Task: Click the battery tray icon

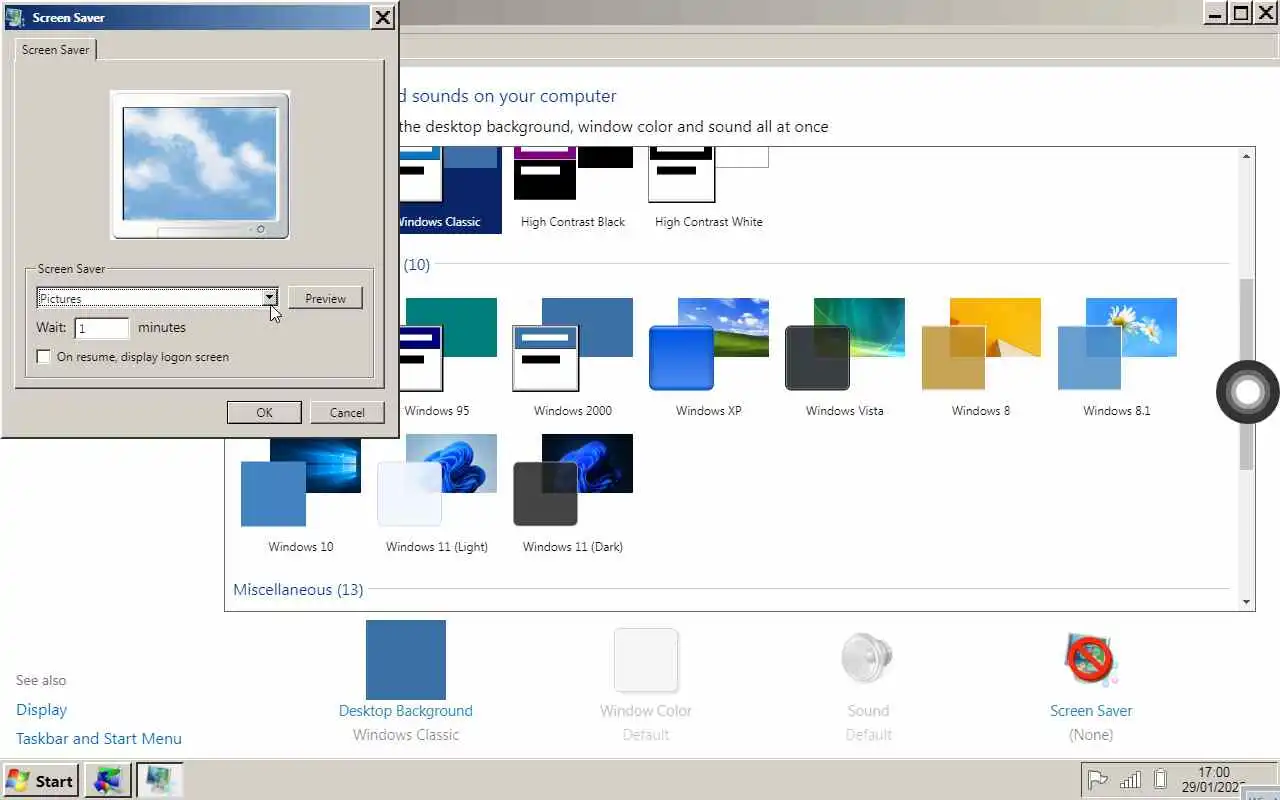Action: [1160, 780]
